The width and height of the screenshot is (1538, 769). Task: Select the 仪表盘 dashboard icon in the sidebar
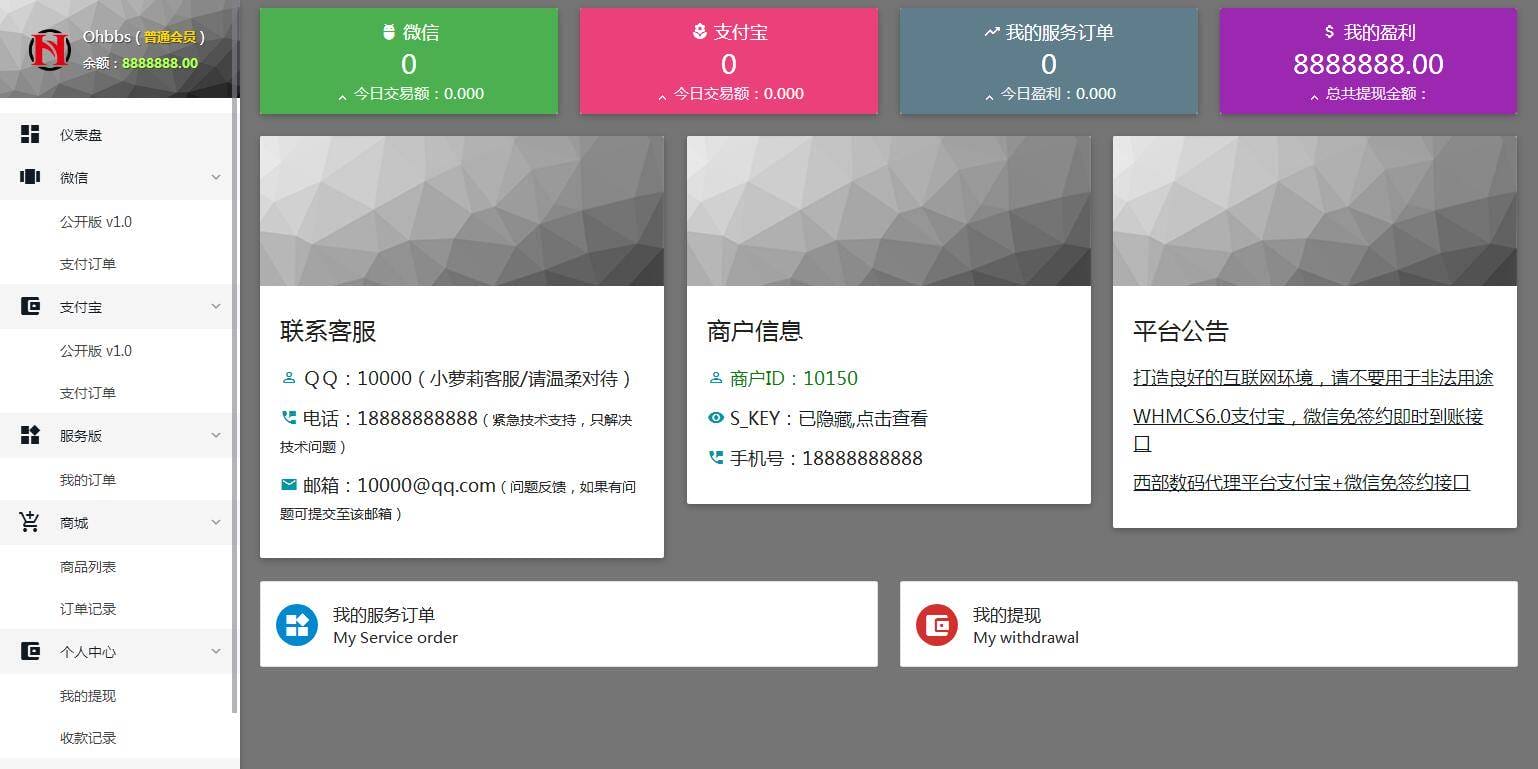pos(29,134)
